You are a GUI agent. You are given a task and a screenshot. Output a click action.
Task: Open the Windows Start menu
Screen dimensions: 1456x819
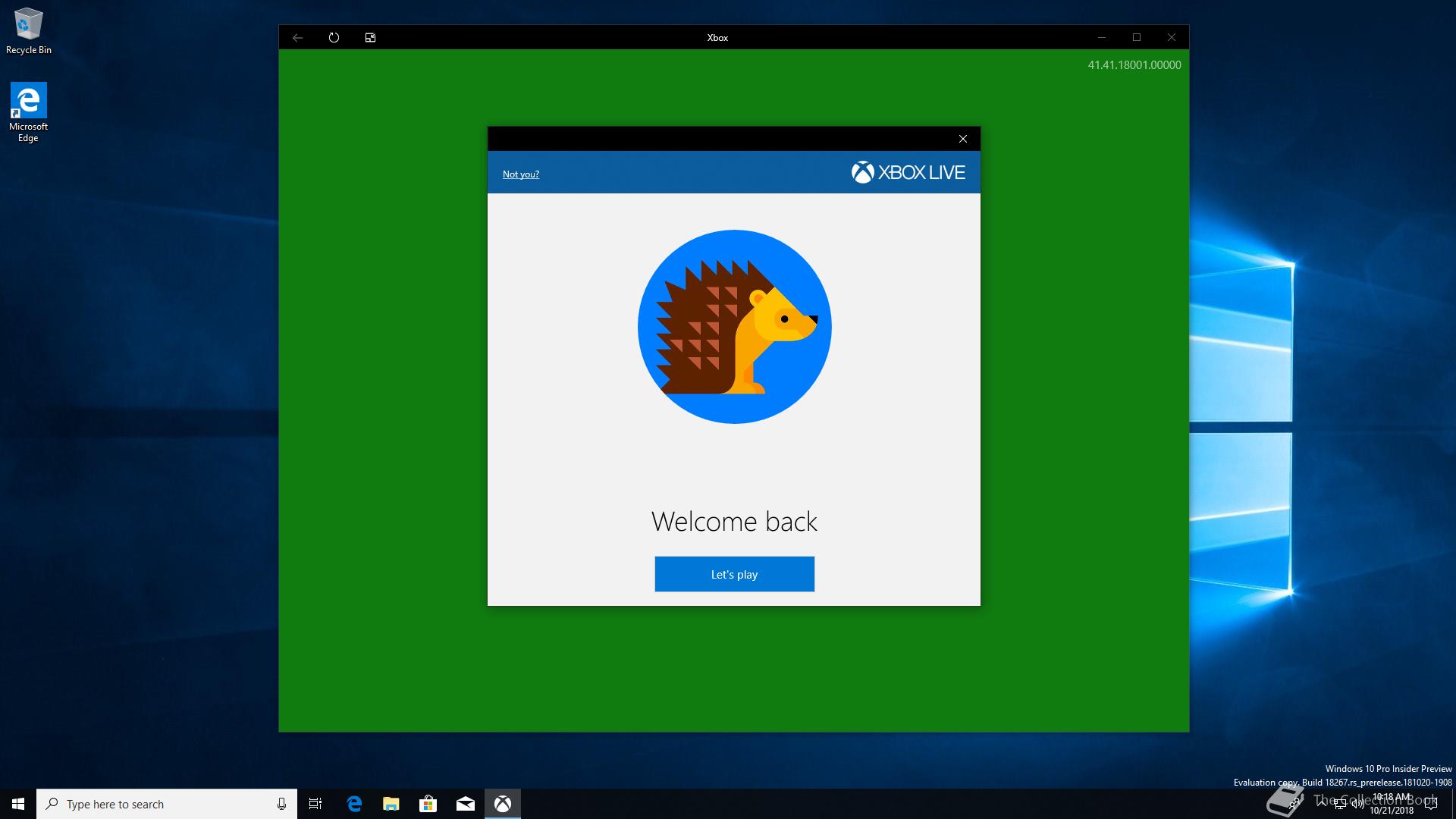pos(18,804)
